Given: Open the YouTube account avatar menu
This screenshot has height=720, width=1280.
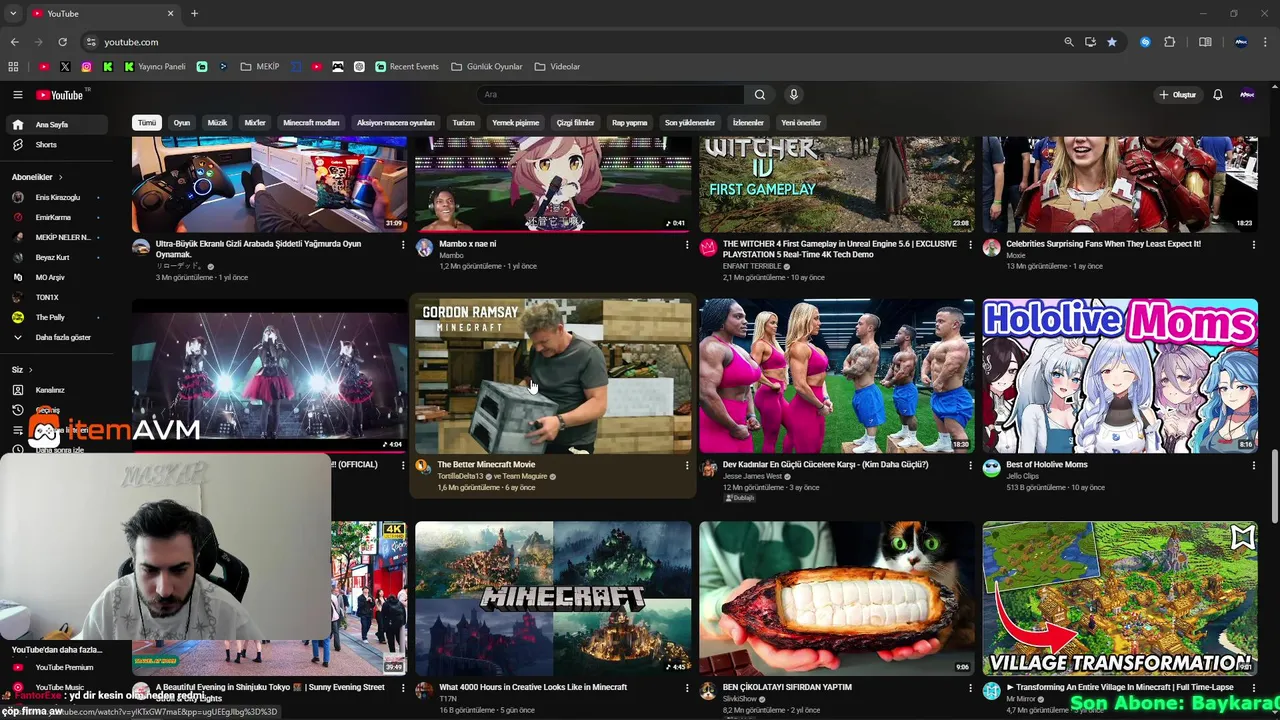Looking at the screenshot, I should coord(1247,95).
